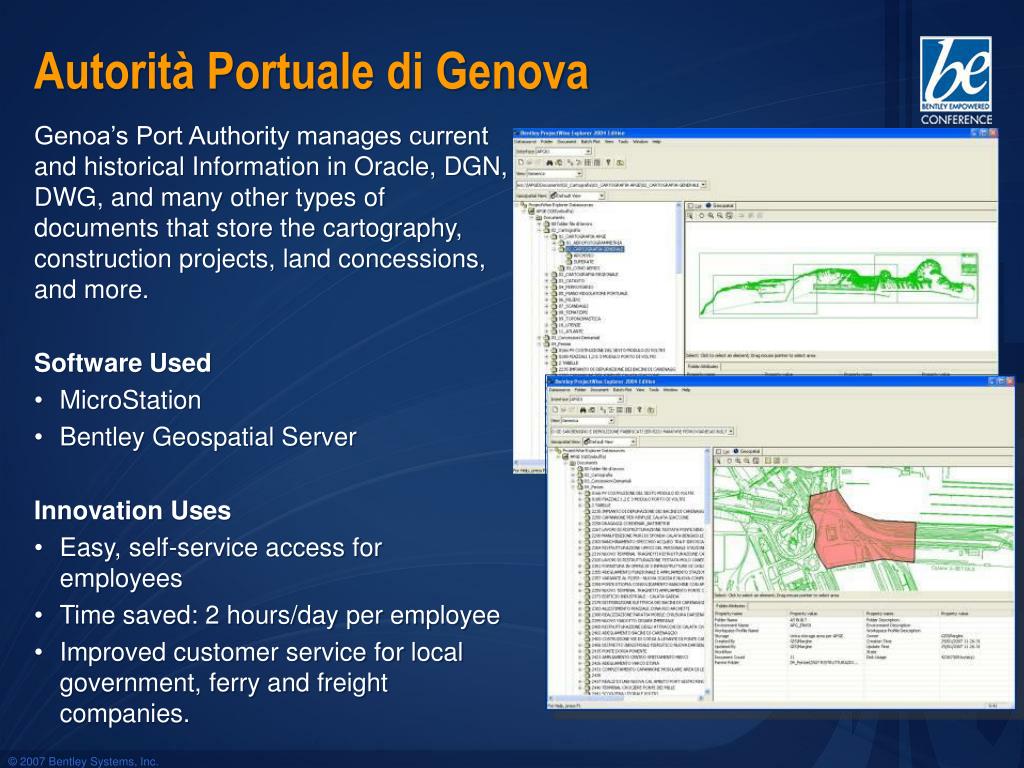This screenshot has height=768, width=1024.
Task: Open the Folder menu in the front ProjectWise window
Action: pos(581,390)
